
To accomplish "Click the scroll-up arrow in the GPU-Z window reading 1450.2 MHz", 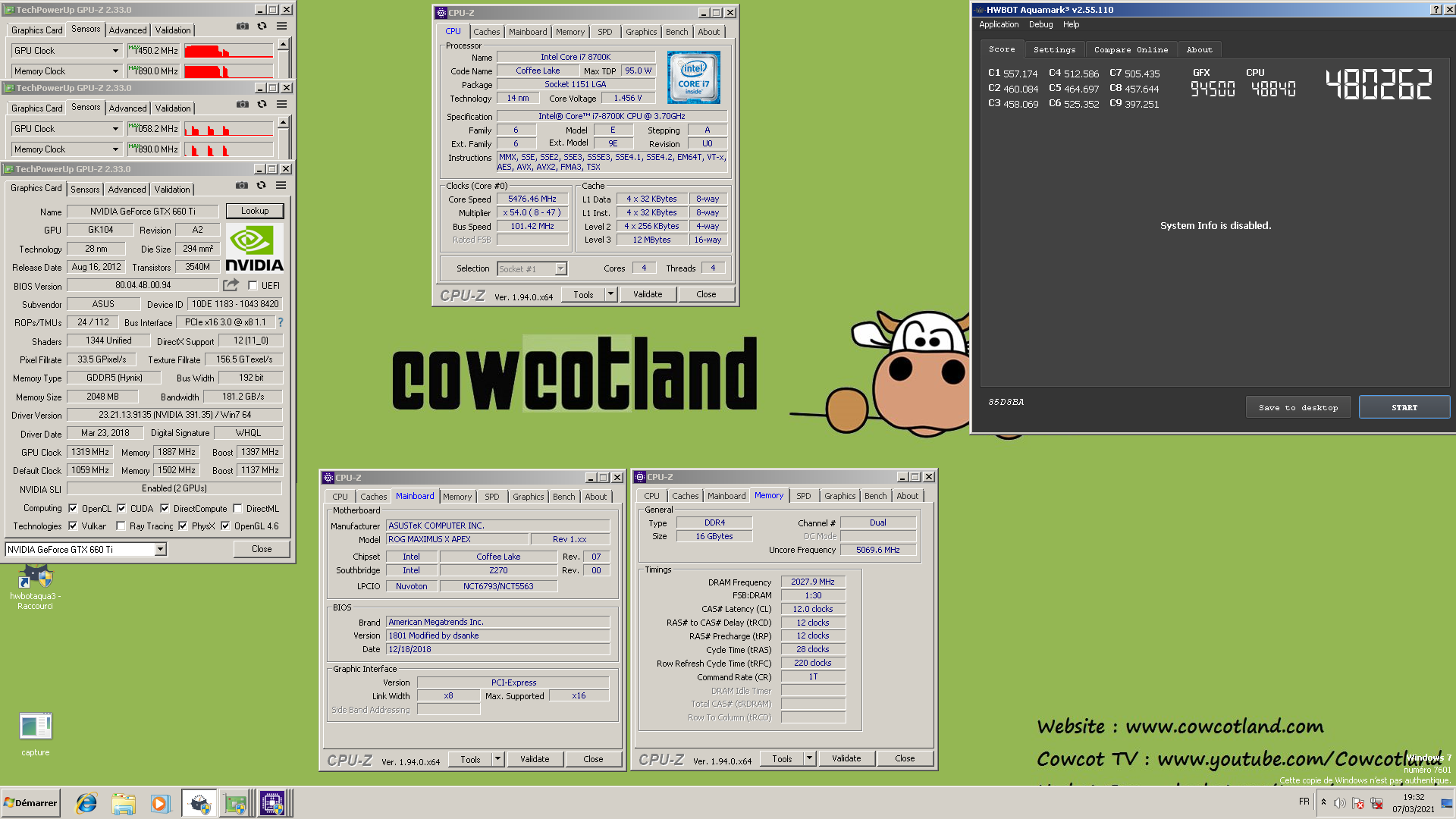I will [283, 45].
